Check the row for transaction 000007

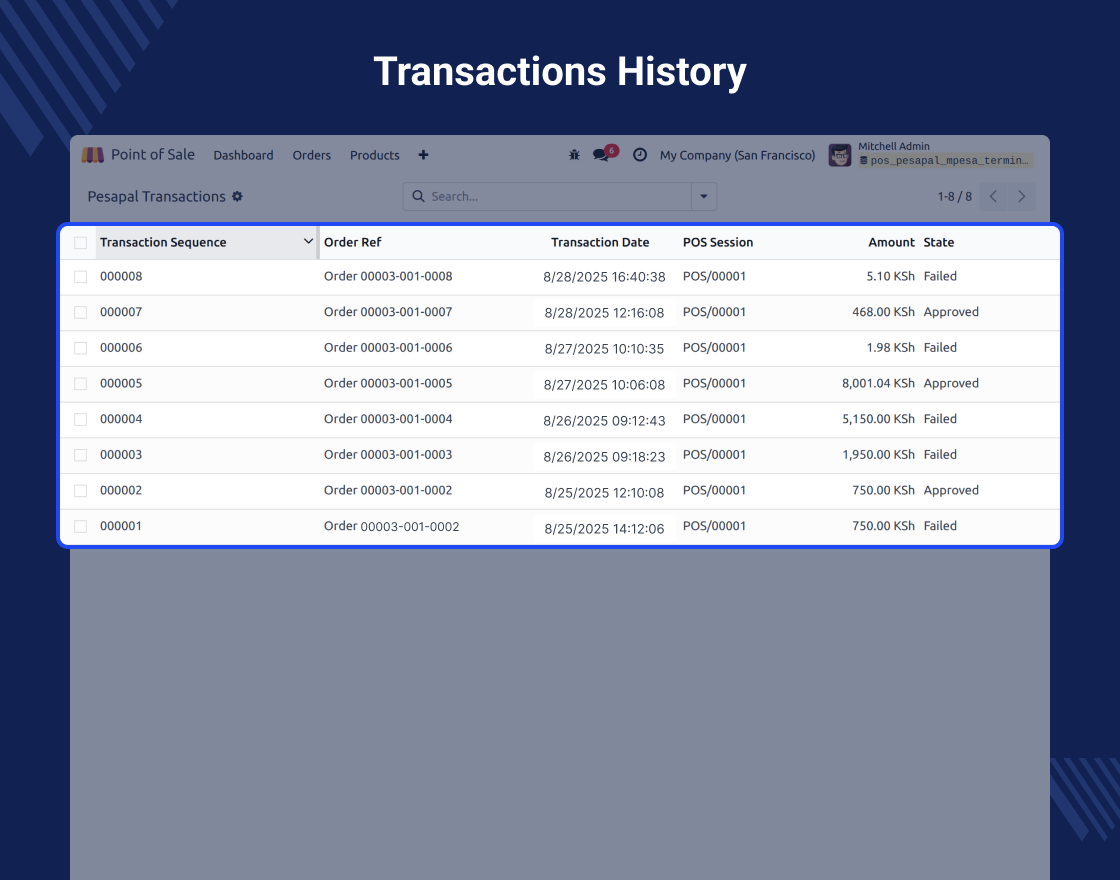pyautogui.click(x=81, y=313)
